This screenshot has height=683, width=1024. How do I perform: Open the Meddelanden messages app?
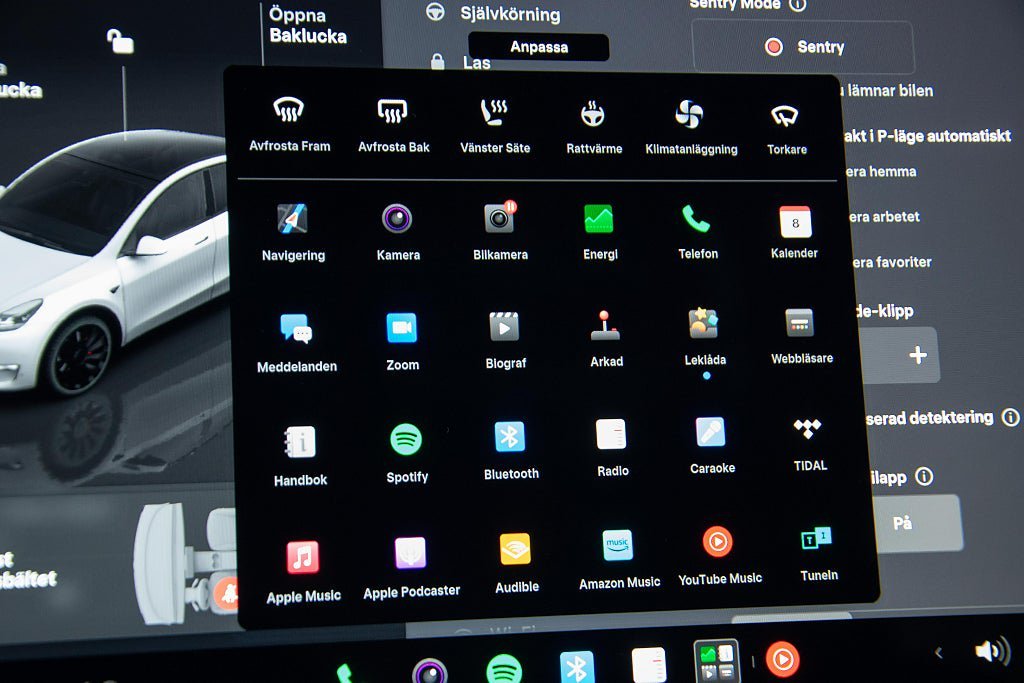(297, 343)
